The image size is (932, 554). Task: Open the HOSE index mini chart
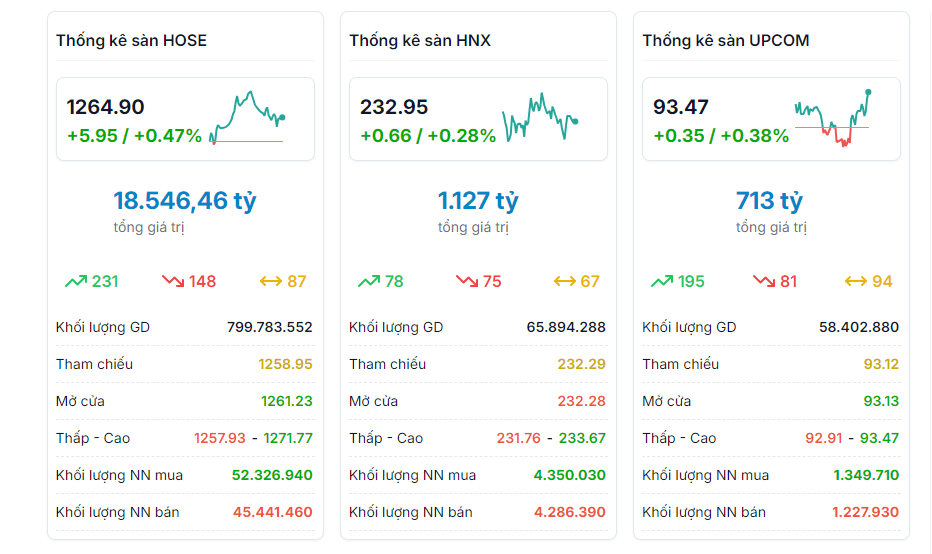click(x=248, y=118)
